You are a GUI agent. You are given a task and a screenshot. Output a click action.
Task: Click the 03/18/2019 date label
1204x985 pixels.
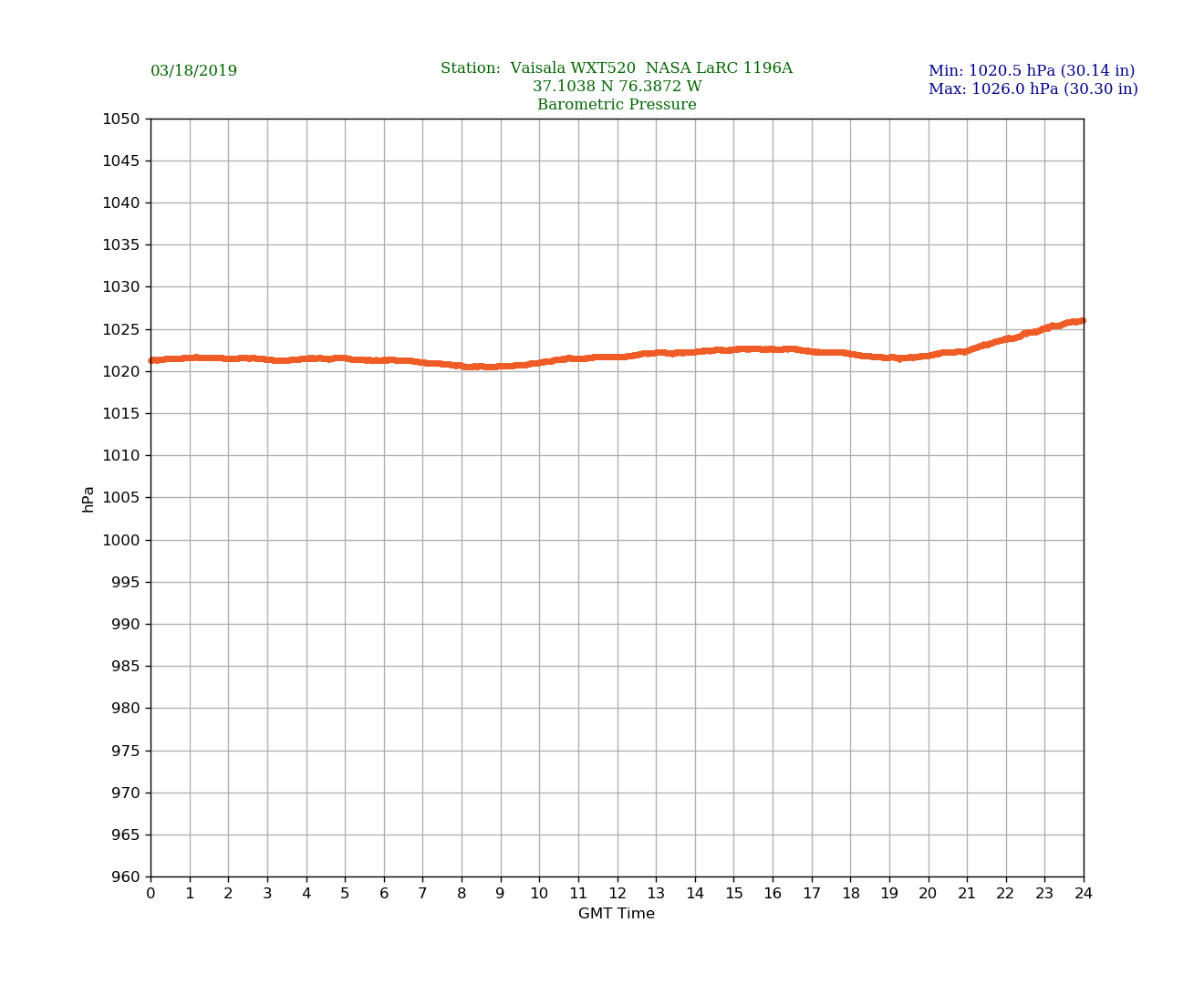193,71
